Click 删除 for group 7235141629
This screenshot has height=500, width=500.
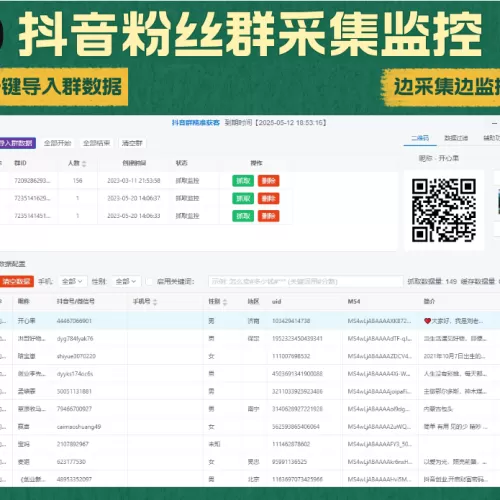pos(268,198)
